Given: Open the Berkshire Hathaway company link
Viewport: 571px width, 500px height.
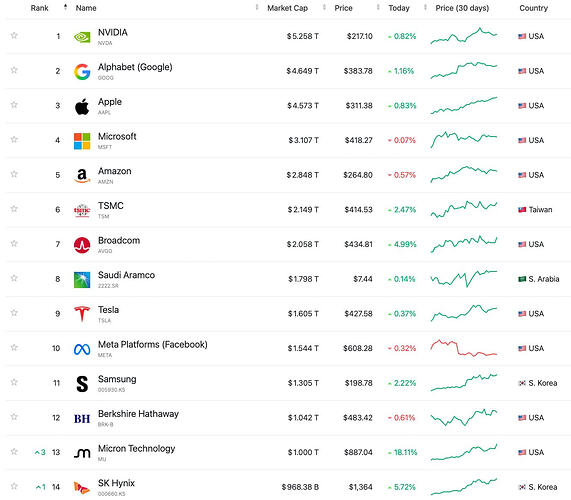Looking at the screenshot, I should pos(138,414).
